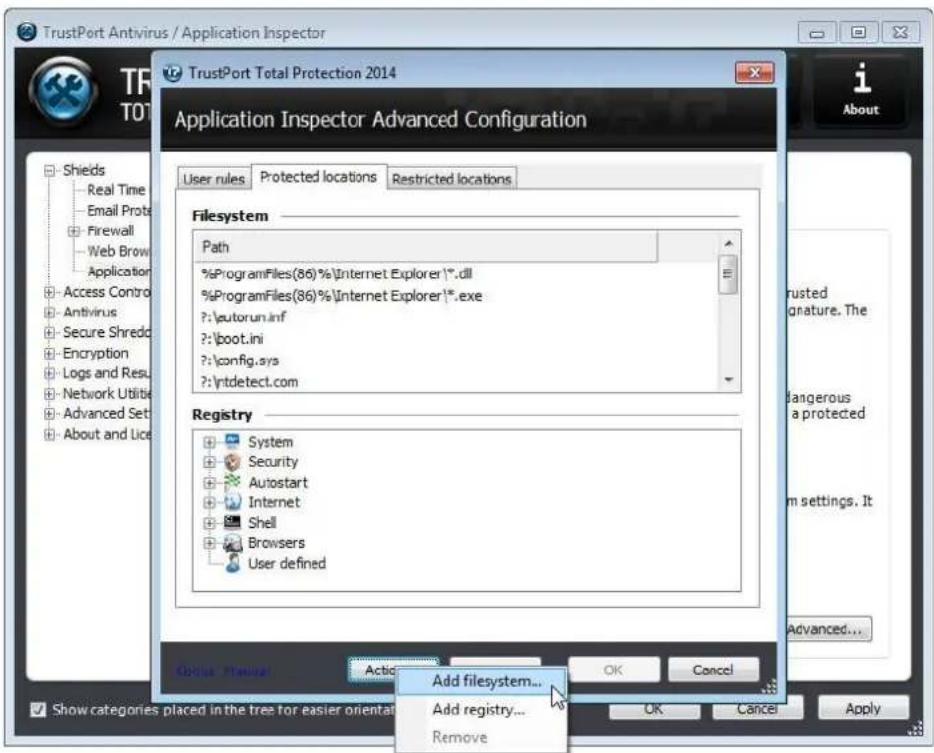Screen dimensions: 934x753
Task: Click OK in the Advanced Configuration dialog
Action: pyautogui.click(x=614, y=670)
